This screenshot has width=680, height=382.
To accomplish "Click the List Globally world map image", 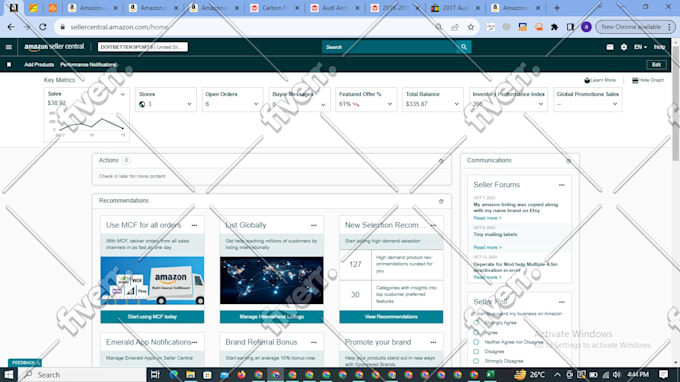I will (x=271, y=281).
